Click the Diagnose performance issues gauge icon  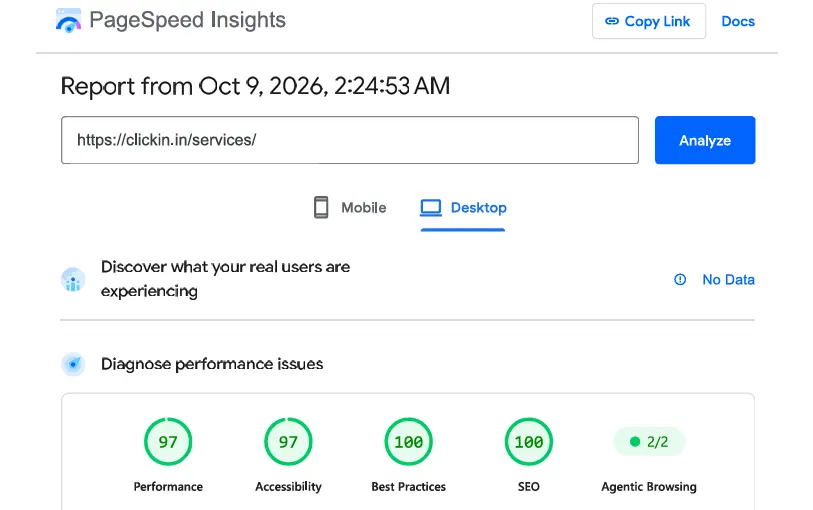73,364
